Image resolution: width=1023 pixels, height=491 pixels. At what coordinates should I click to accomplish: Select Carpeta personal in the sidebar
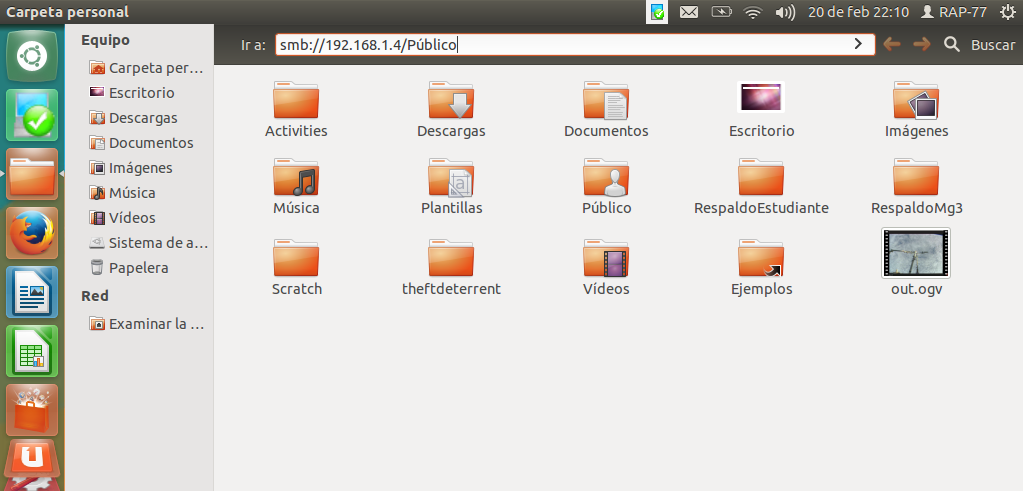146,68
